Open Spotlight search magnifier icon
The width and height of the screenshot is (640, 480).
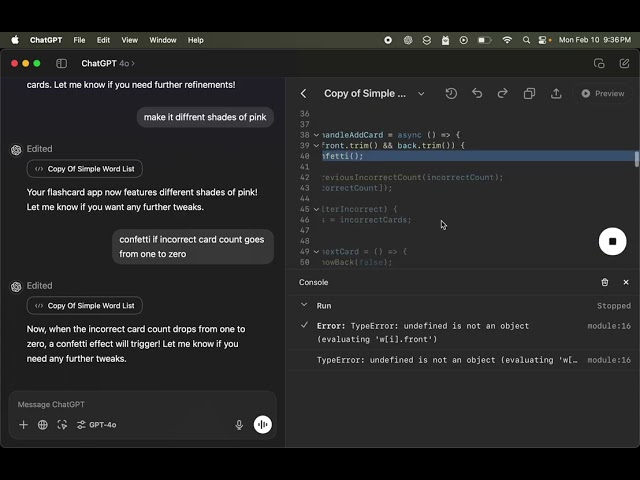[x=526, y=40]
